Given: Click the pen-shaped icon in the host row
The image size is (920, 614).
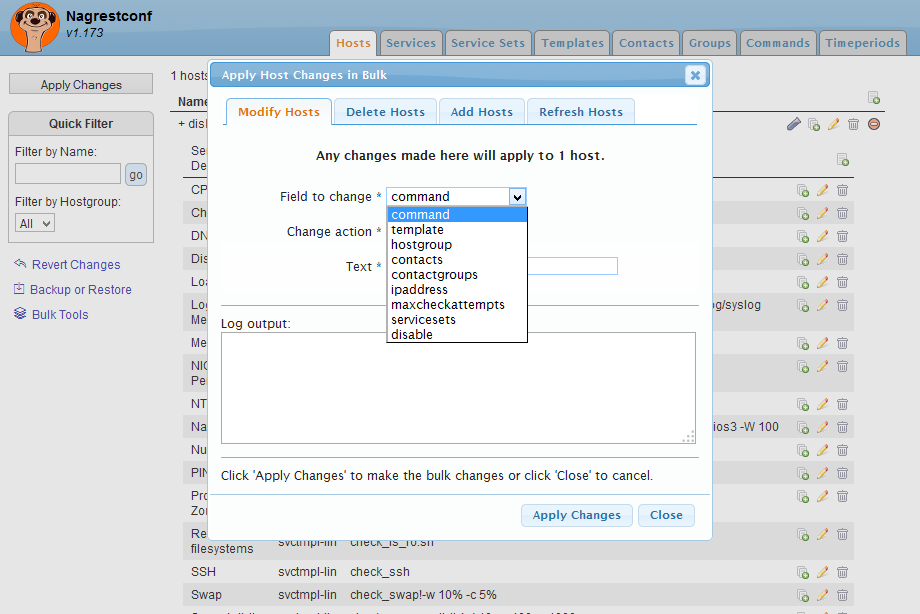Looking at the screenshot, I should pos(793,124).
